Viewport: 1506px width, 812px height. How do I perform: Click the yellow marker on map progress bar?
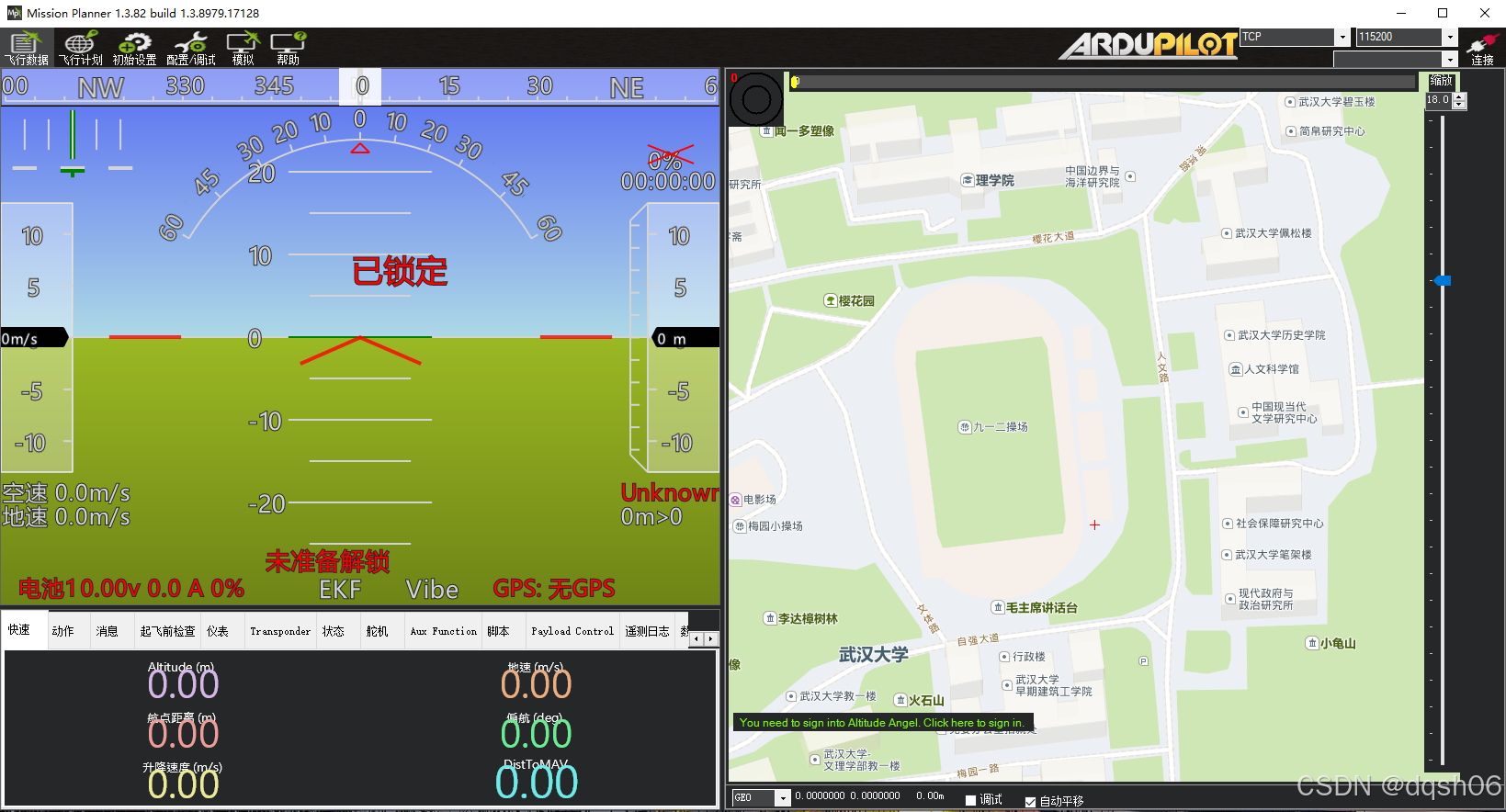[x=795, y=82]
